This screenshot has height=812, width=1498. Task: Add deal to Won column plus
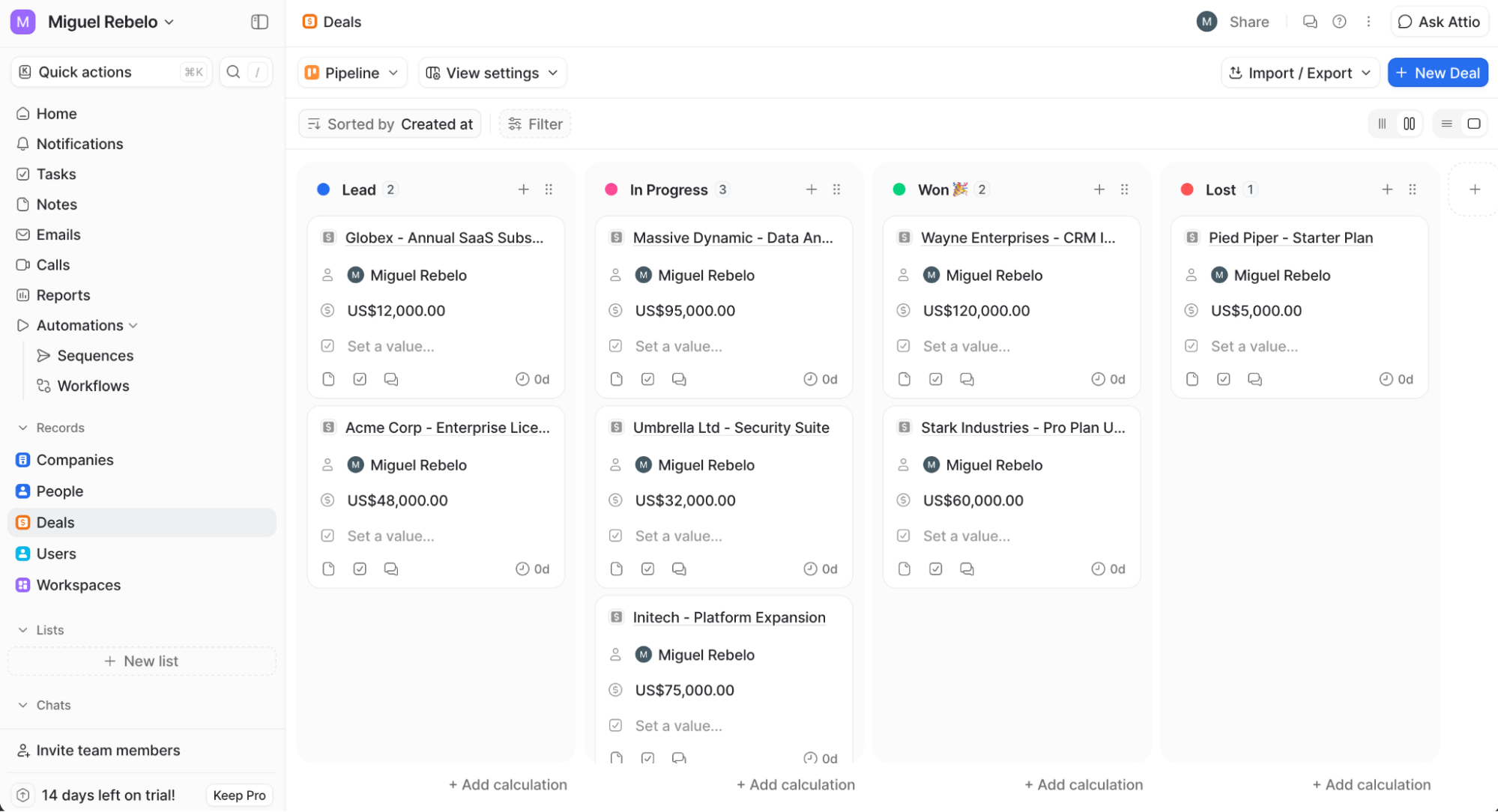click(1099, 190)
